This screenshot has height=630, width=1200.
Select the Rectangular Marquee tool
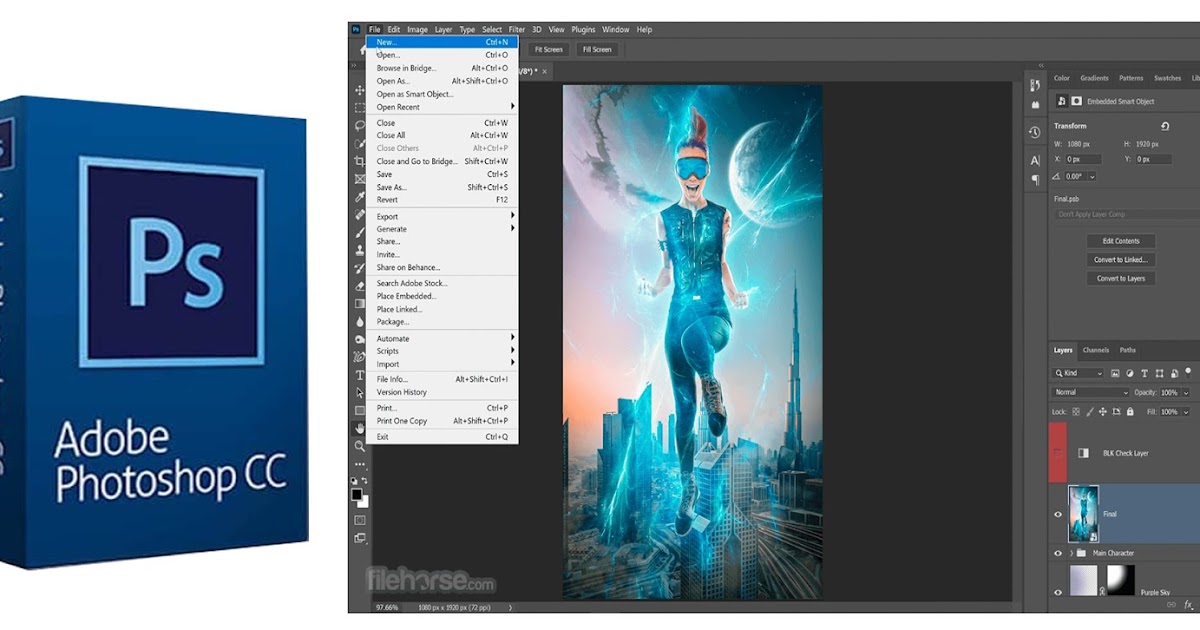[x=360, y=108]
